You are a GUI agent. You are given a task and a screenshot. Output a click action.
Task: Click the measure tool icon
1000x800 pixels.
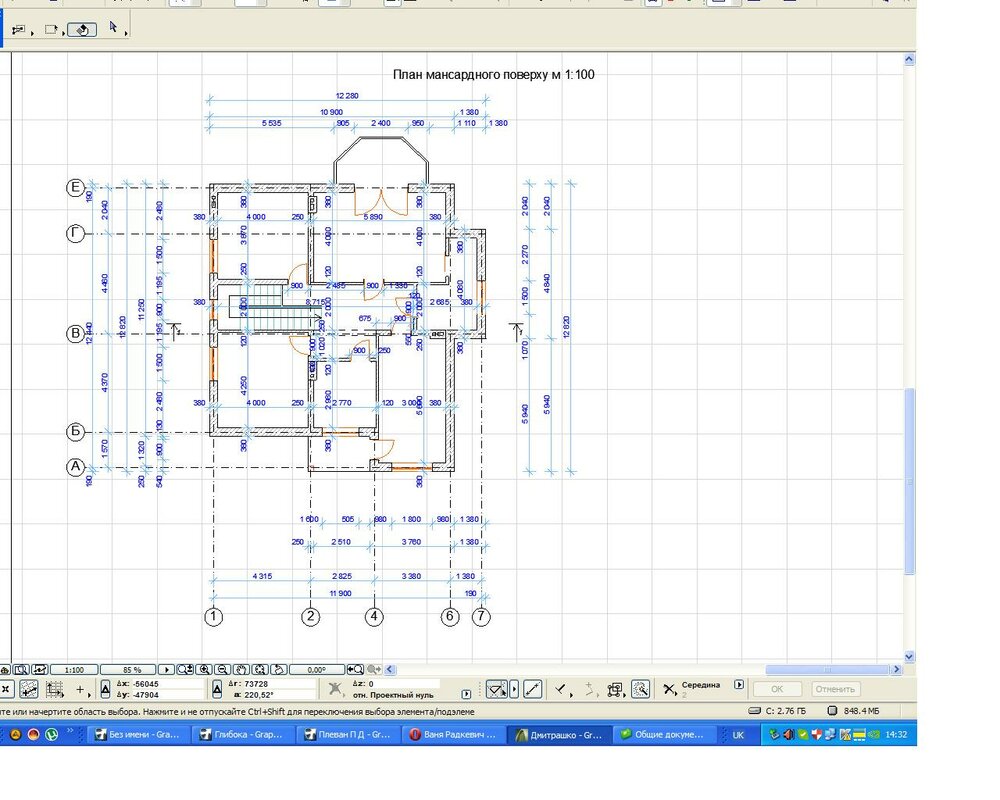click(x=533, y=689)
